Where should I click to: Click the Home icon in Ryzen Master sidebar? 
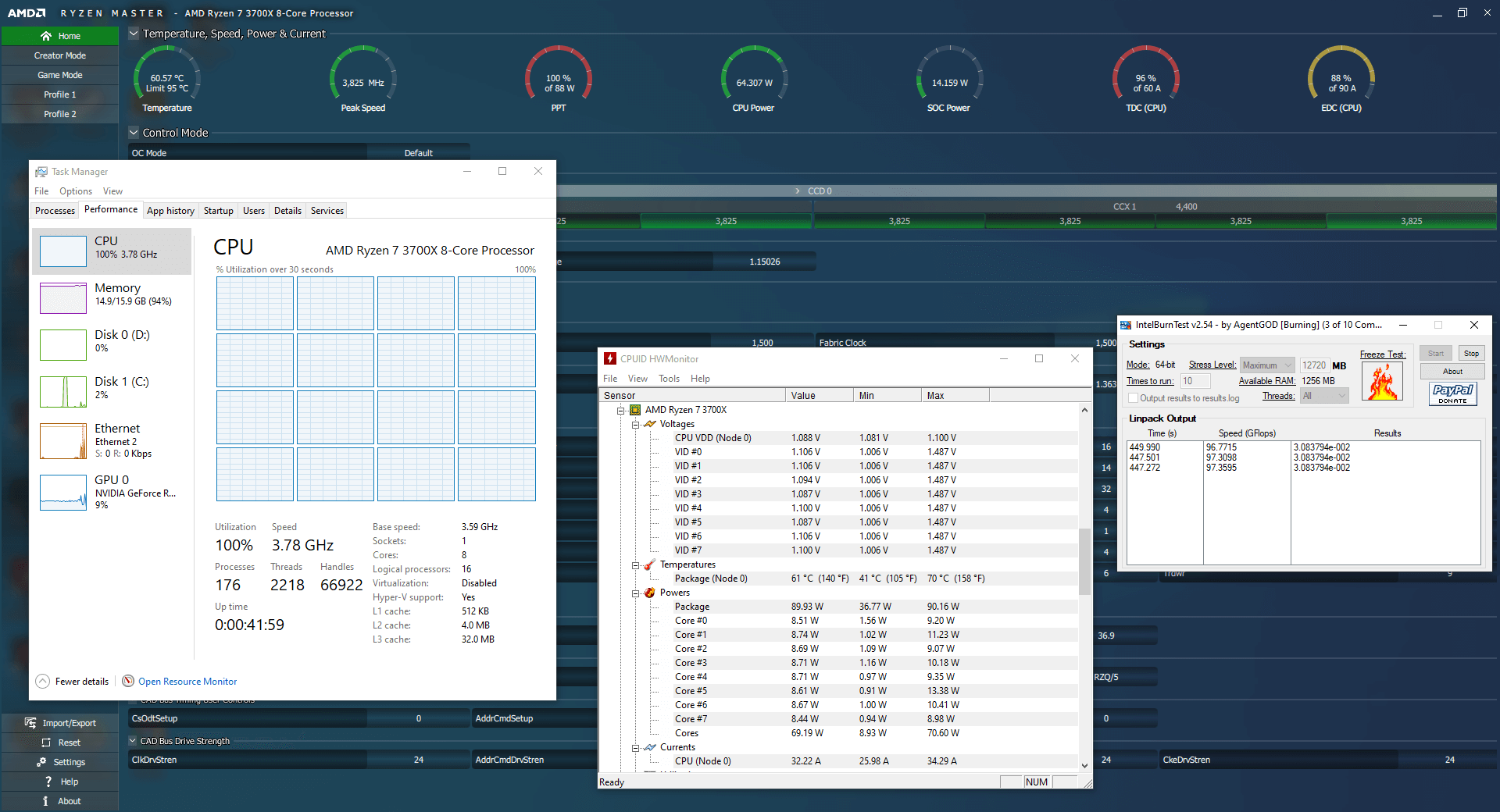(x=46, y=36)
